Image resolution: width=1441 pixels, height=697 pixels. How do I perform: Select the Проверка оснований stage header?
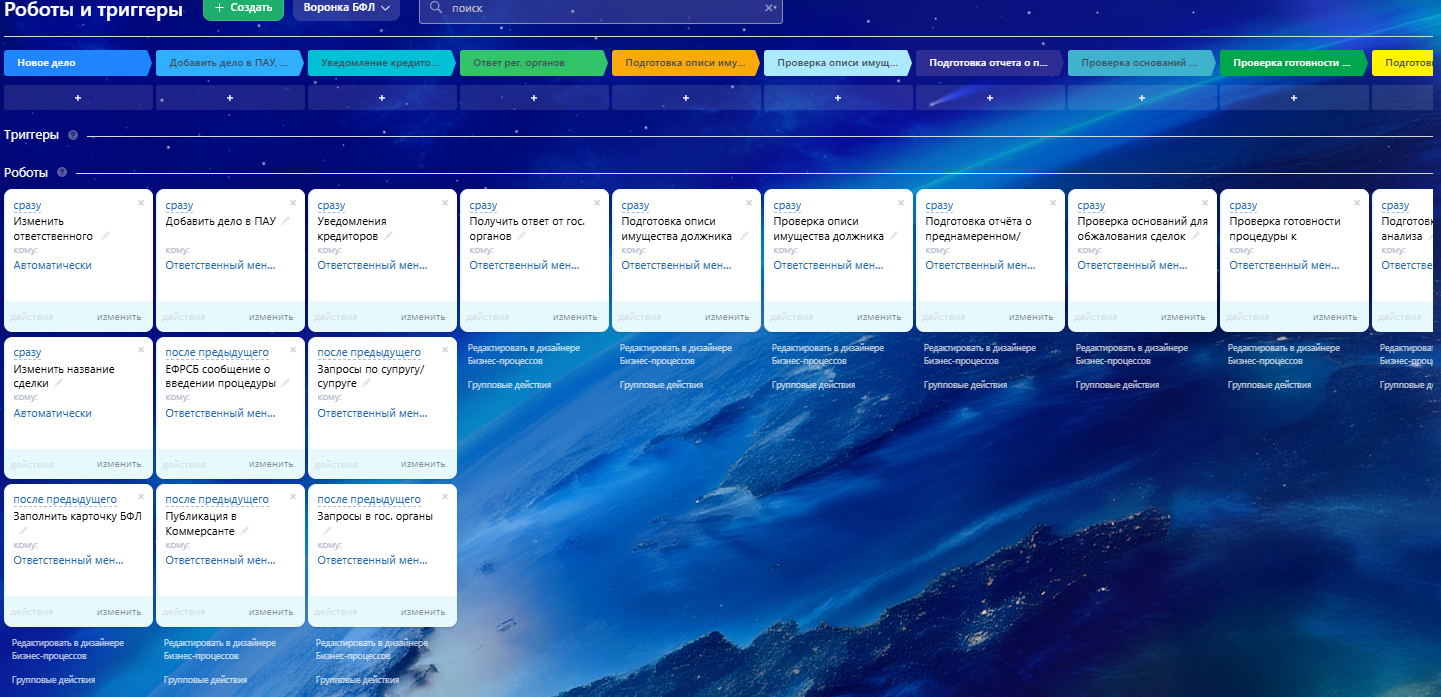[x=1141, y=63]
